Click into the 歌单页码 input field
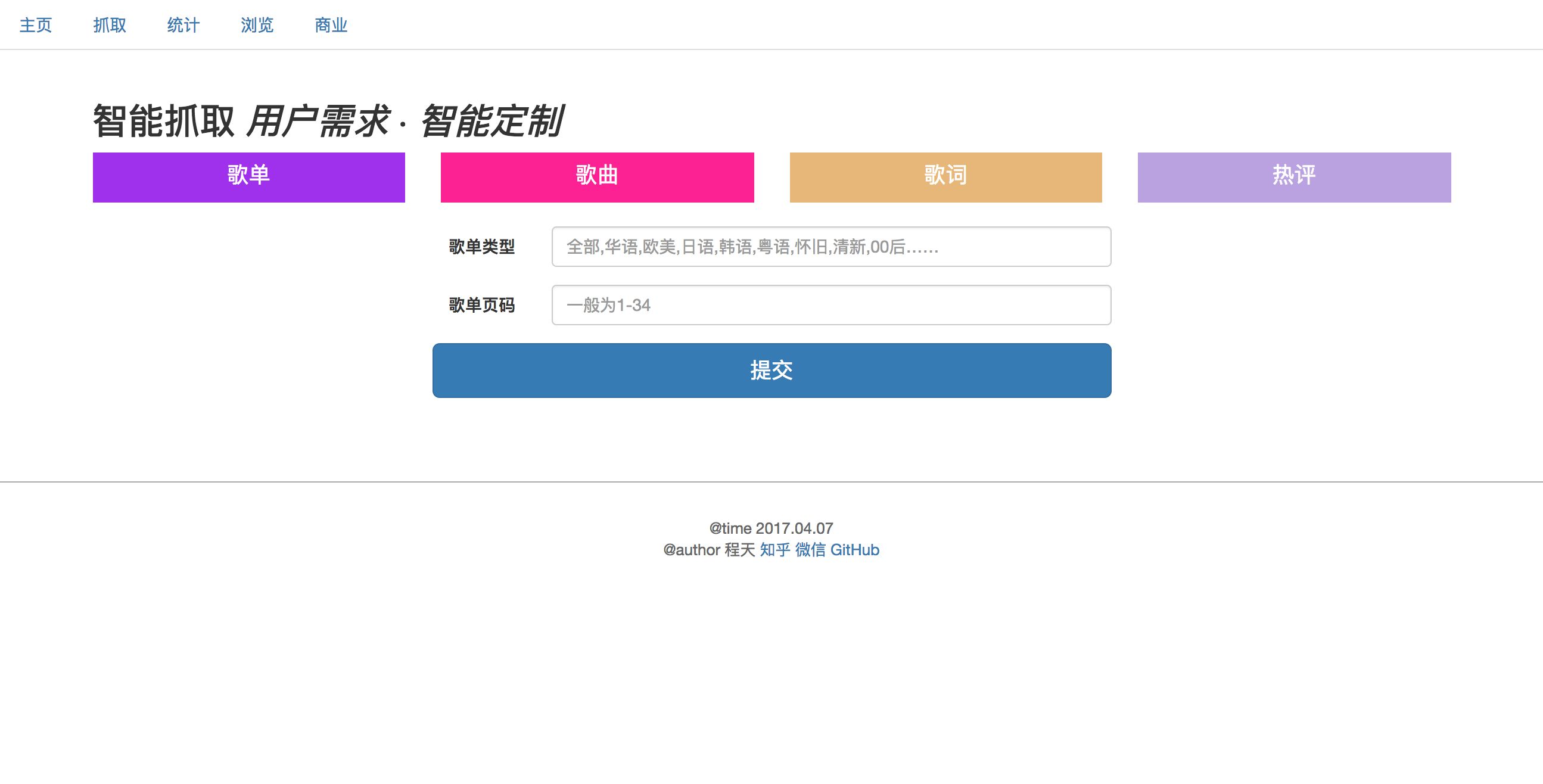The height and width of the screenshot is (784, 1543). click(831, 306)
